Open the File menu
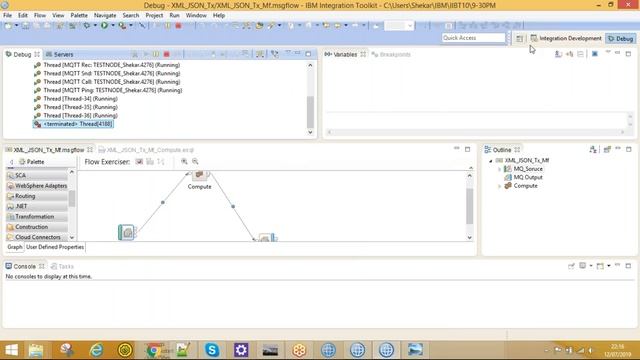The image size is (640, 360). (7, 15)
